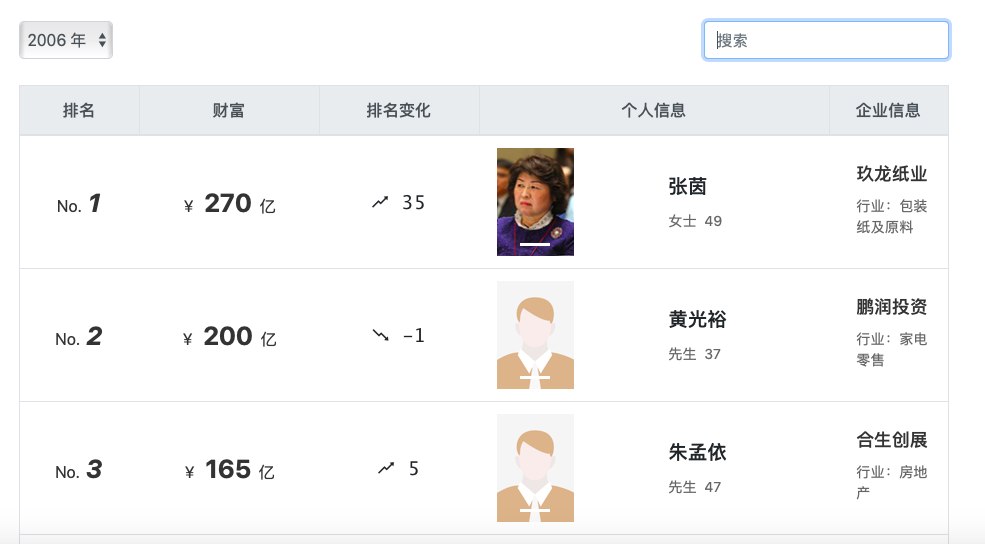This screenshot has width=985, height=544.
Task: Click the 财富 column header
Action: (229, 111)
